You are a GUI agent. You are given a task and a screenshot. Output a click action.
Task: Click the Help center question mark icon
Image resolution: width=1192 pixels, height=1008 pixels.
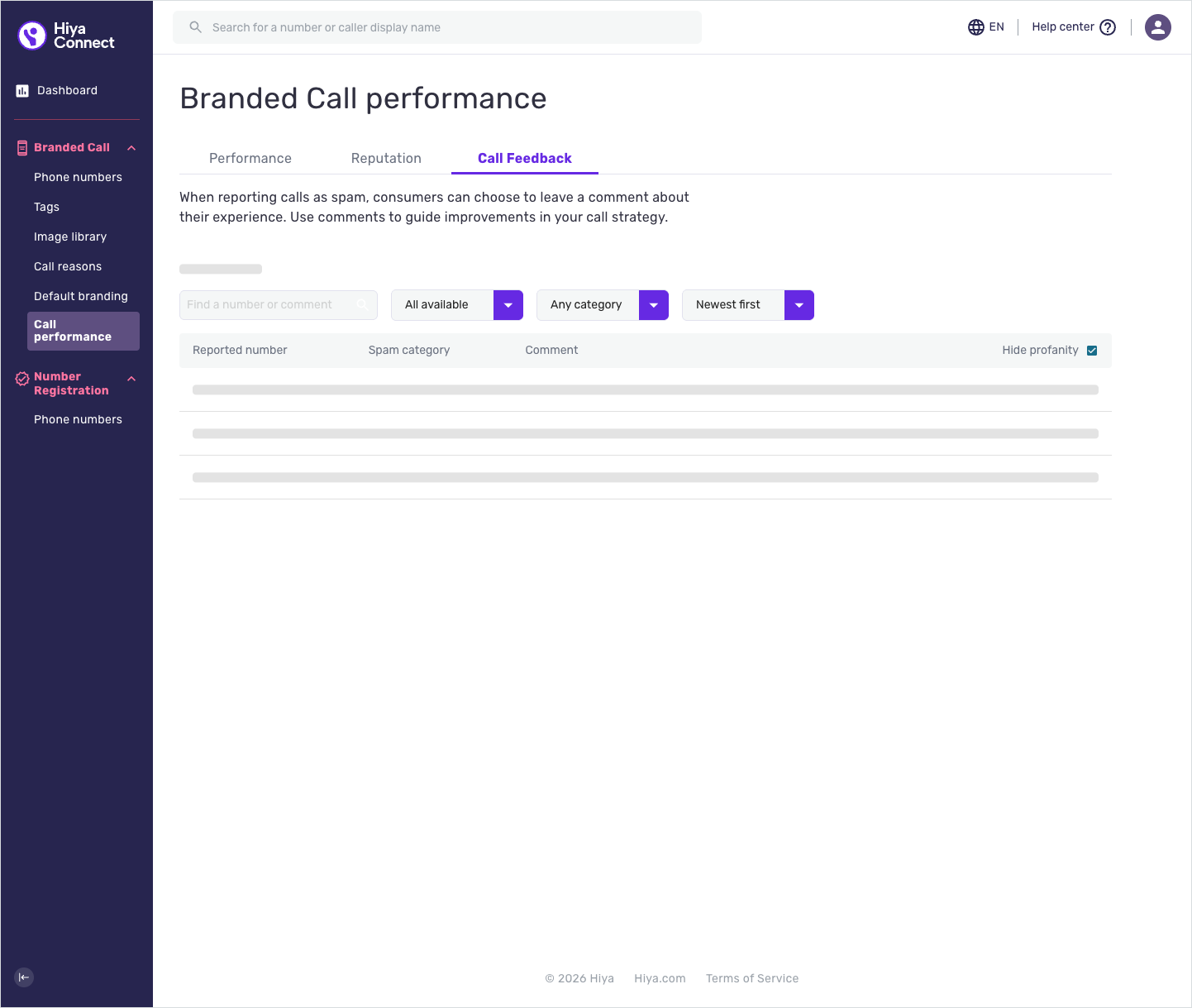point(1108,27)
